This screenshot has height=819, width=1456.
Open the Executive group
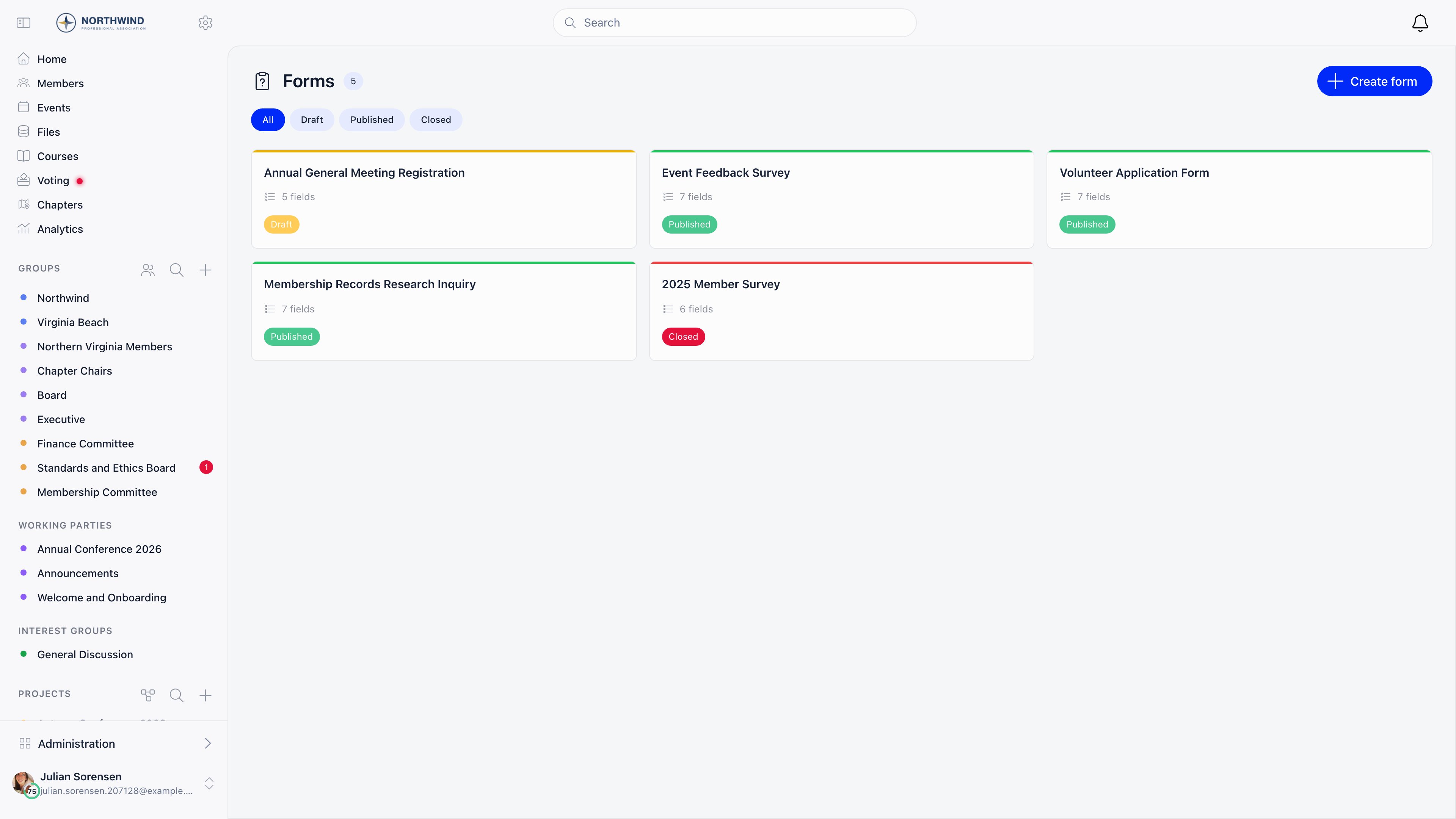[x=61, y=419]
